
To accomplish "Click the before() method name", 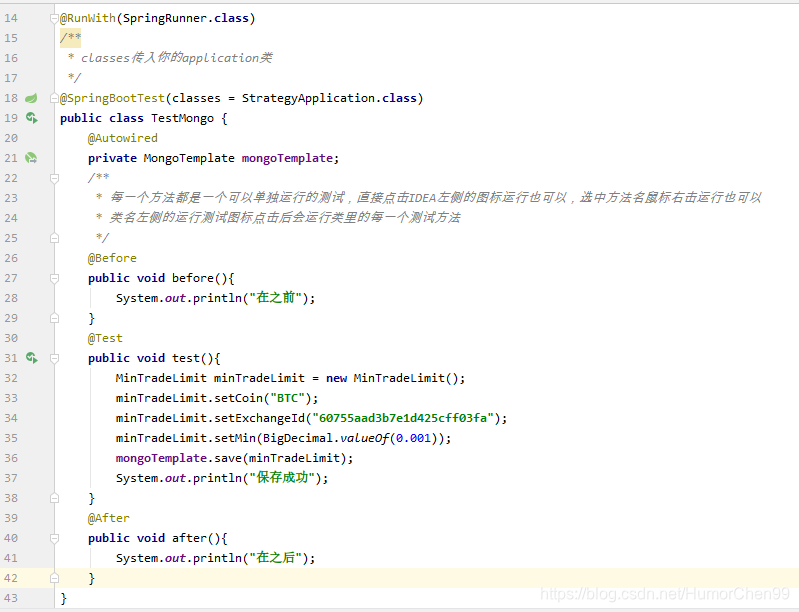I will [x=193, y=278].
